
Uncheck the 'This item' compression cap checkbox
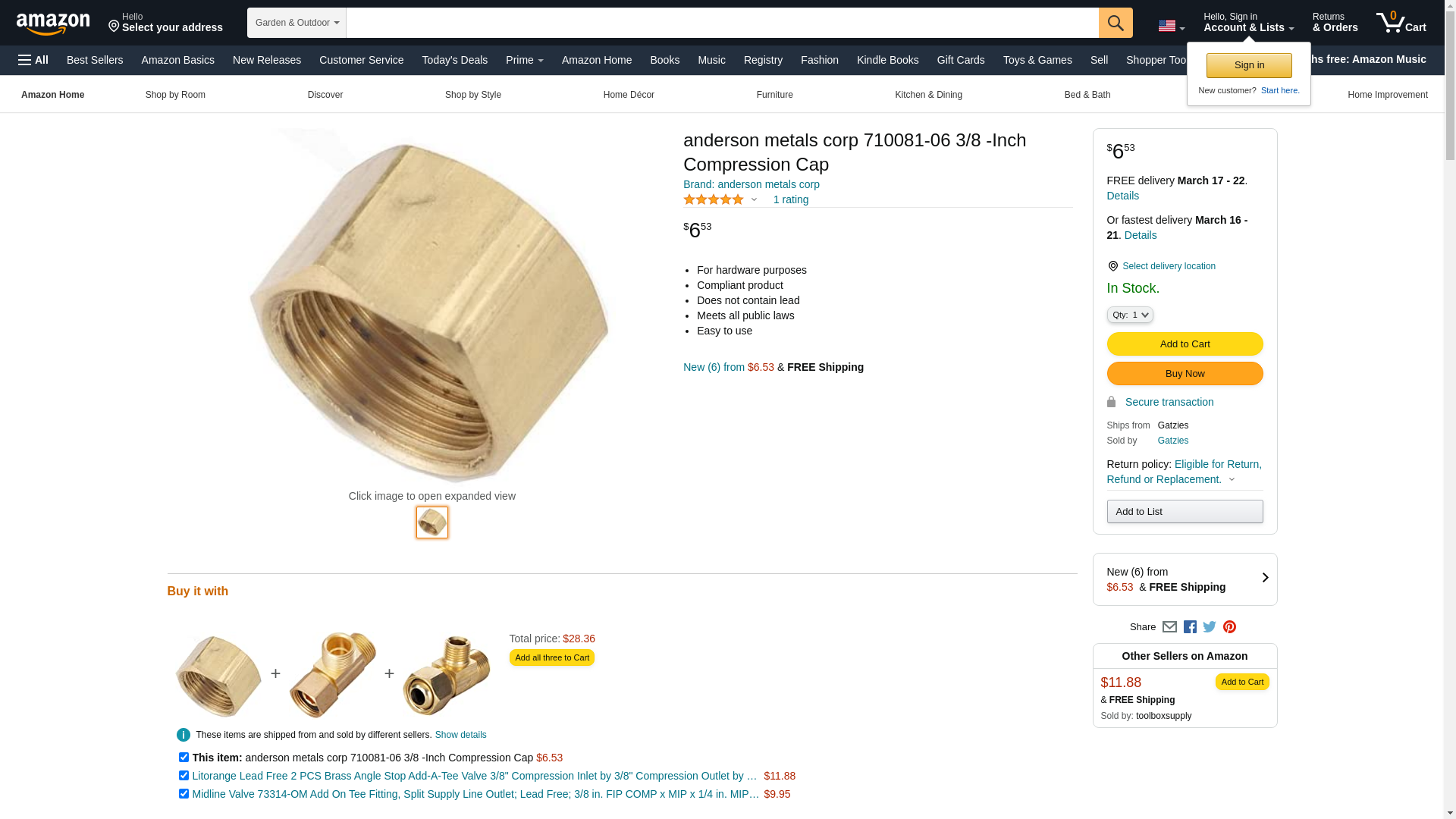(184, 758)
